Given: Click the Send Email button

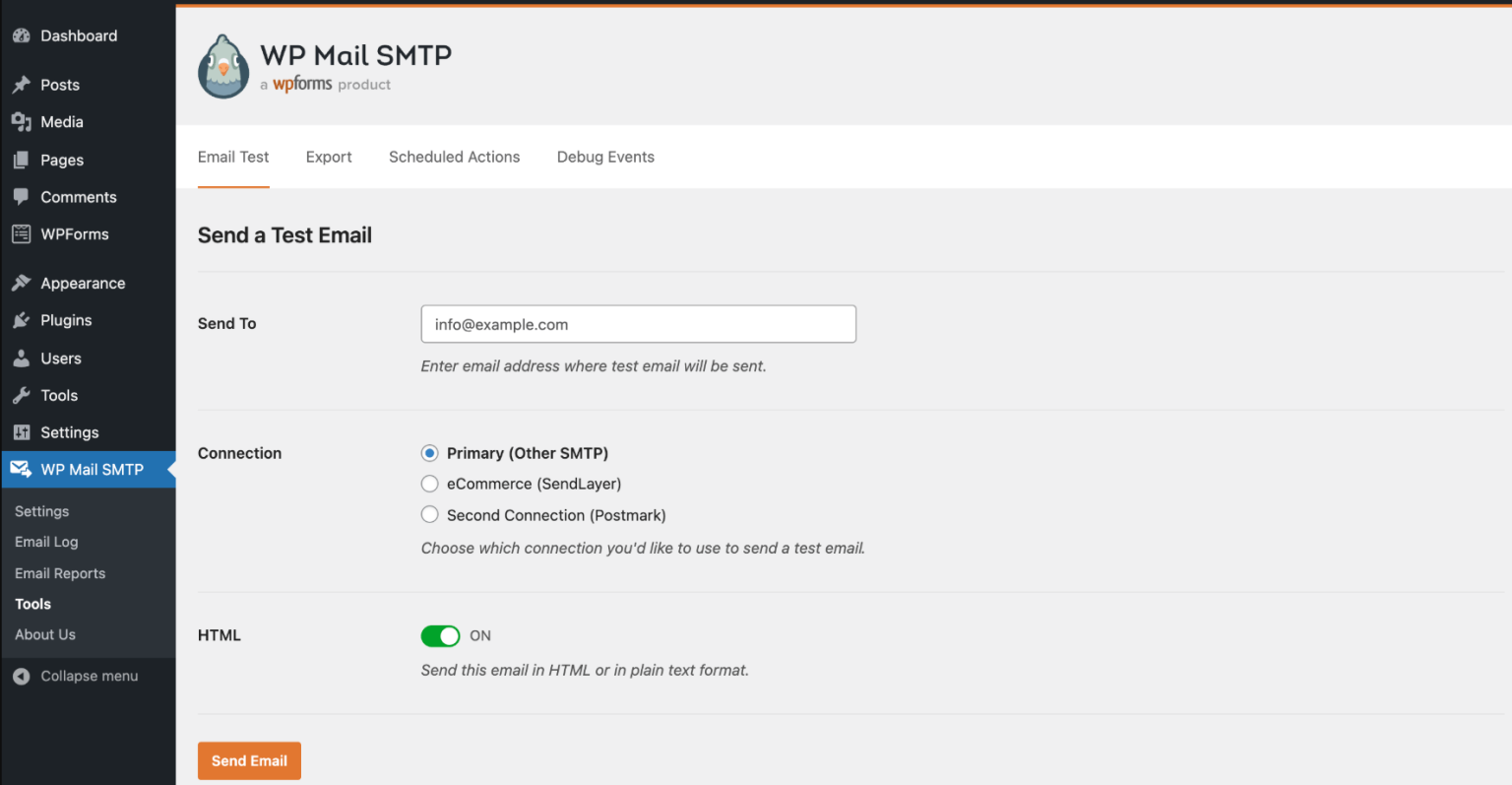Looking at the screenshot, I should pyautogui.click(x=249, y=760).
